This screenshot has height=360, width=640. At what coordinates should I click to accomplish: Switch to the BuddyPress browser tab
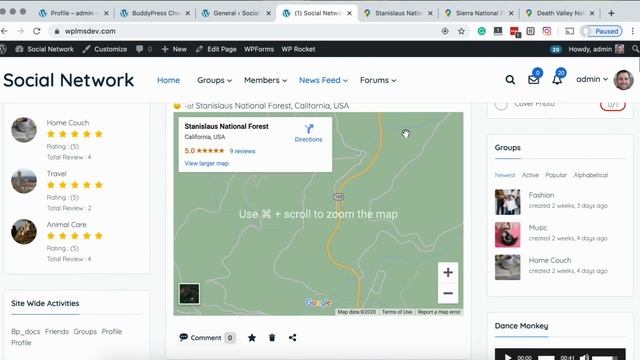point(156,13)
